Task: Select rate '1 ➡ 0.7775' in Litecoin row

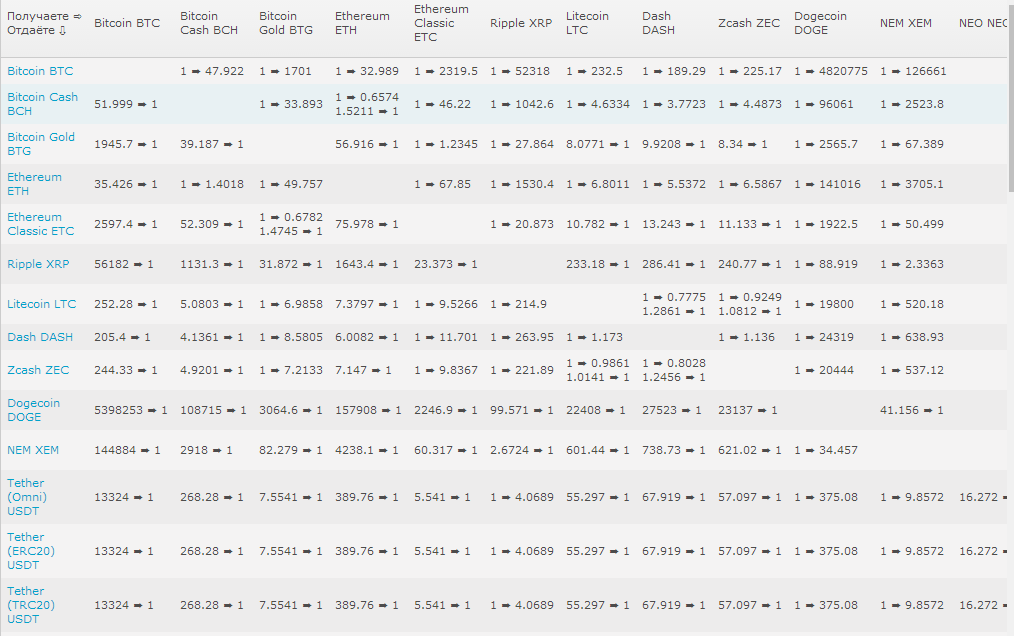Action: pos(674,297)
